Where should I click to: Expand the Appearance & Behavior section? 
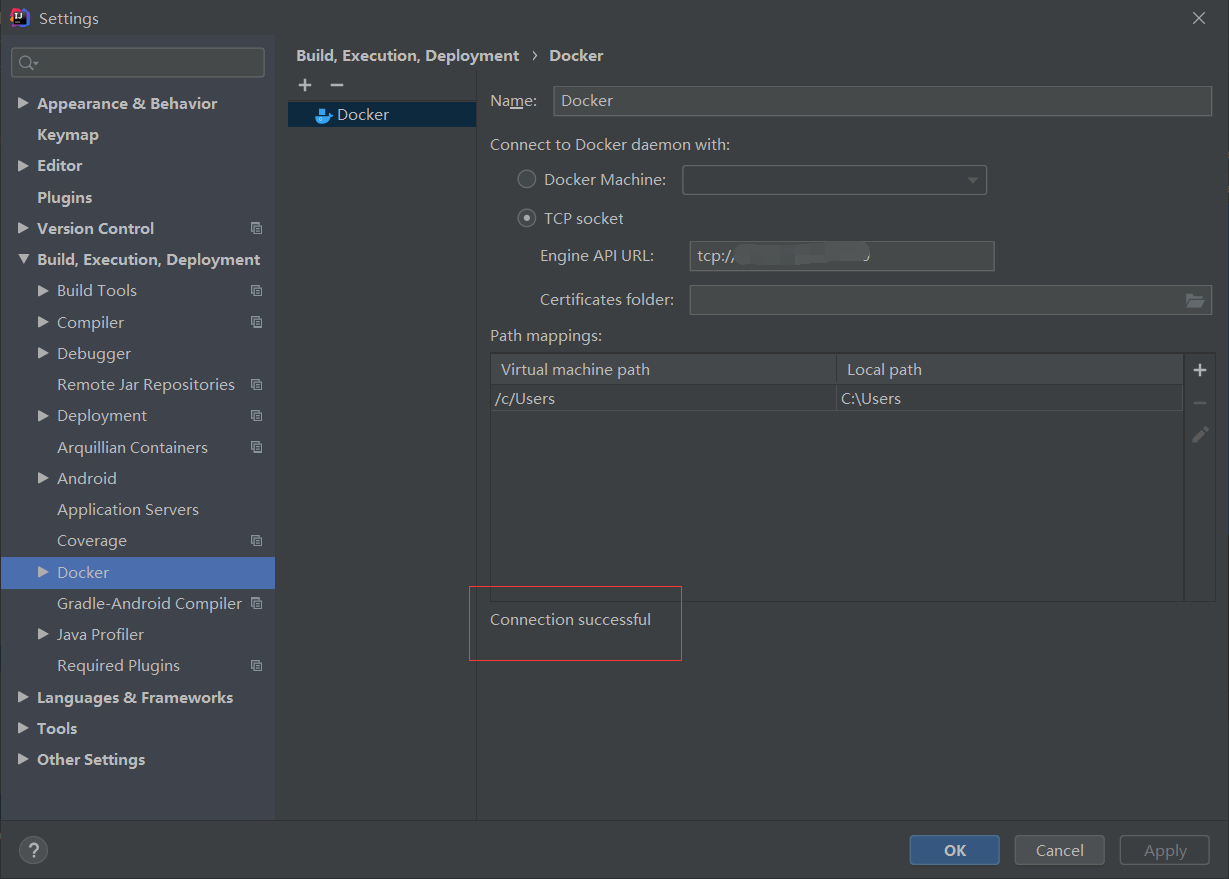click(x=24, y=103)
